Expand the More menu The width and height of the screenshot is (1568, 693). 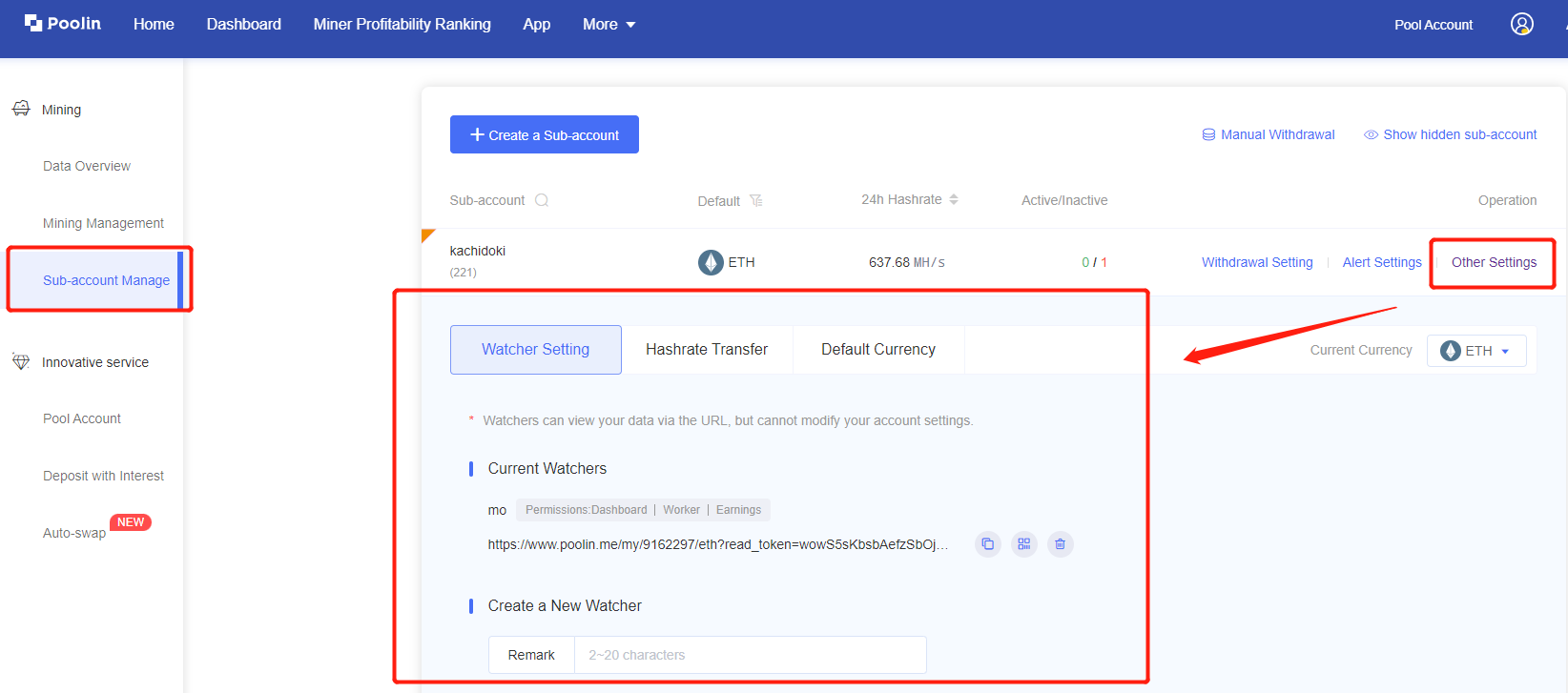609,24
